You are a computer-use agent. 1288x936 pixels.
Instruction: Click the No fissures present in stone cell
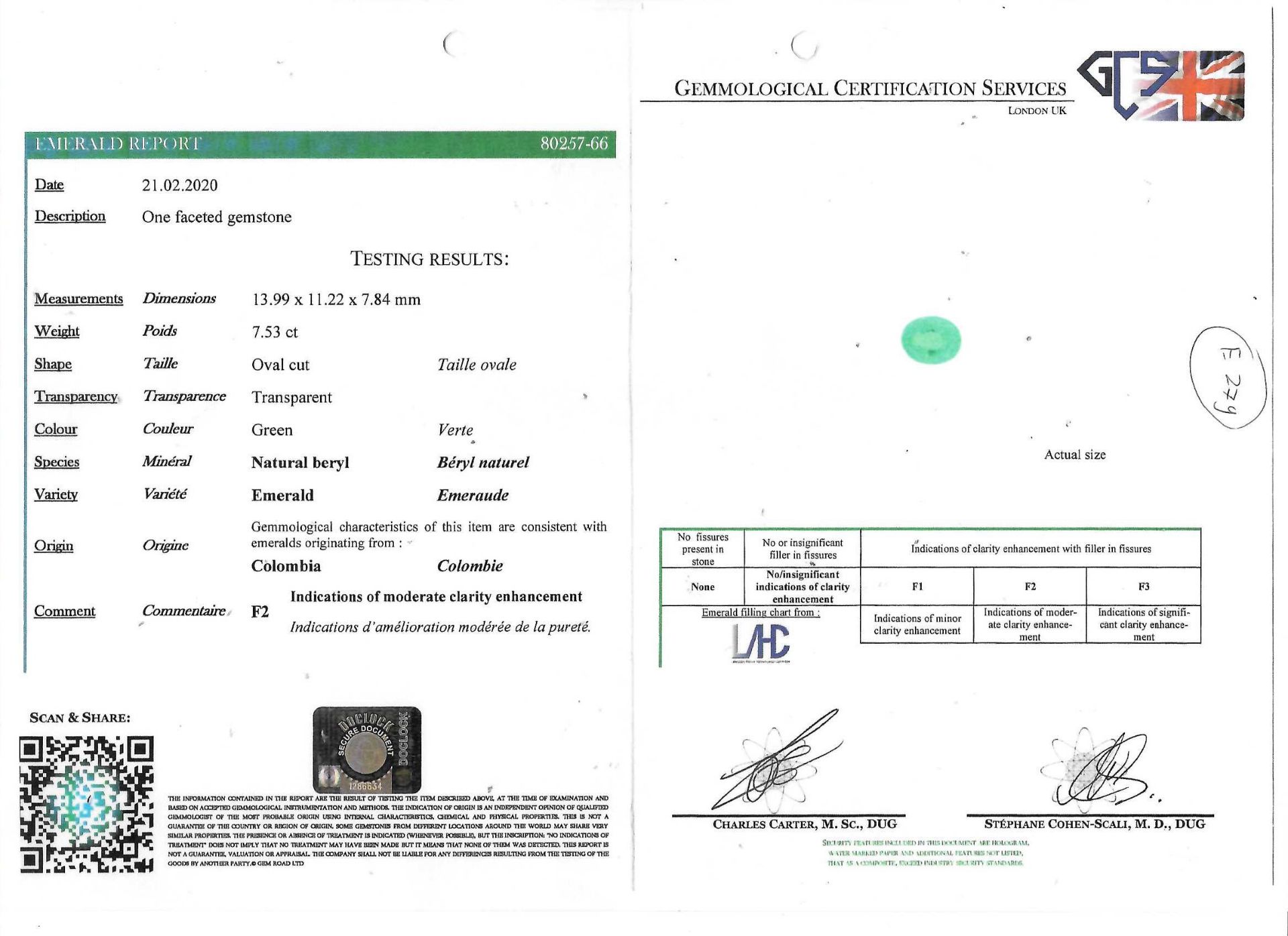point(702,549)
